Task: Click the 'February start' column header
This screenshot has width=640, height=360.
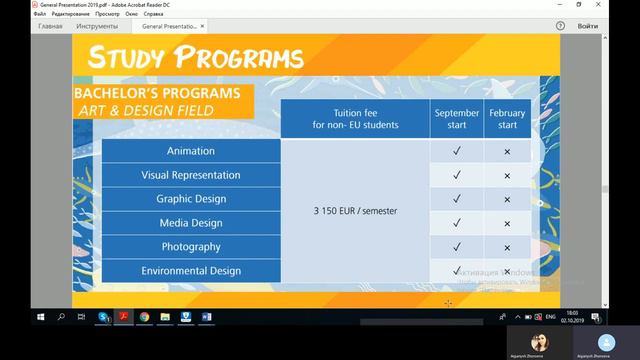Action: pos(507,119)
